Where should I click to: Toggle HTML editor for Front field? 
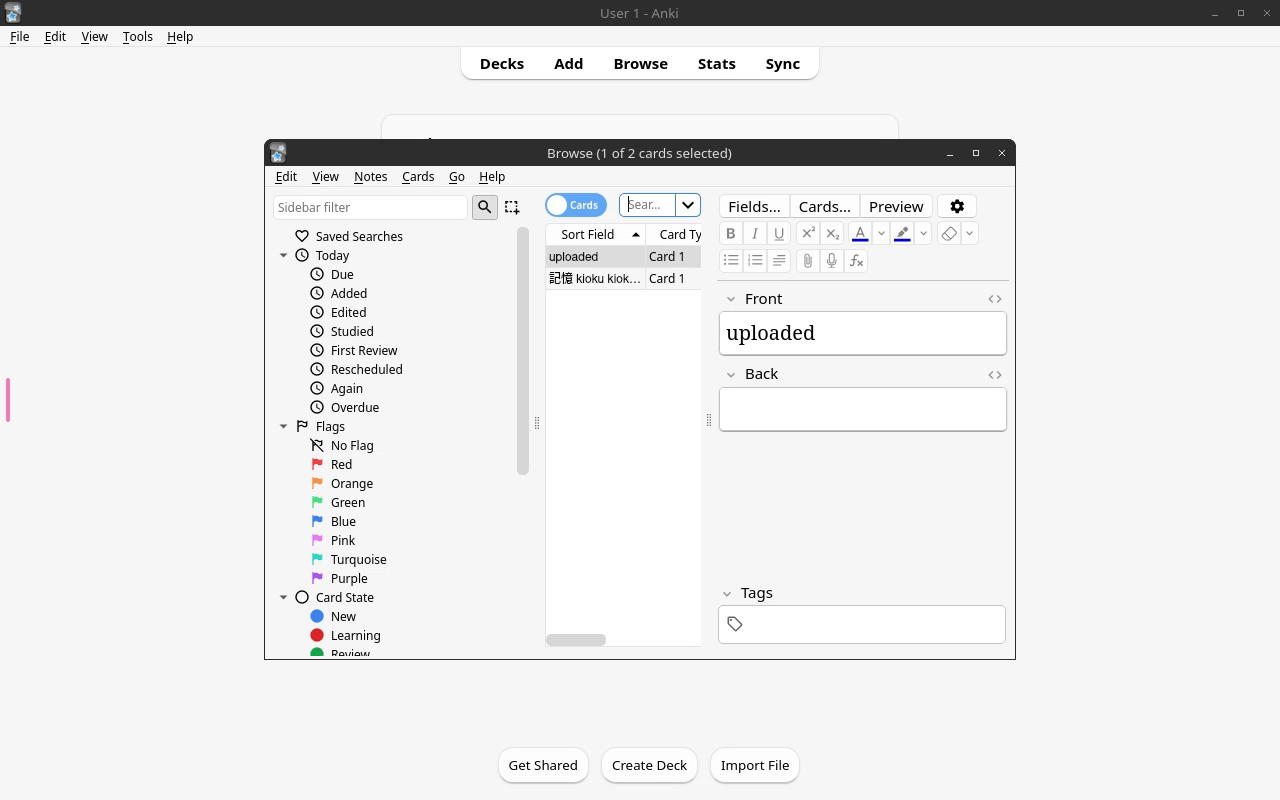pyautogui.click(x=995, y=299)
